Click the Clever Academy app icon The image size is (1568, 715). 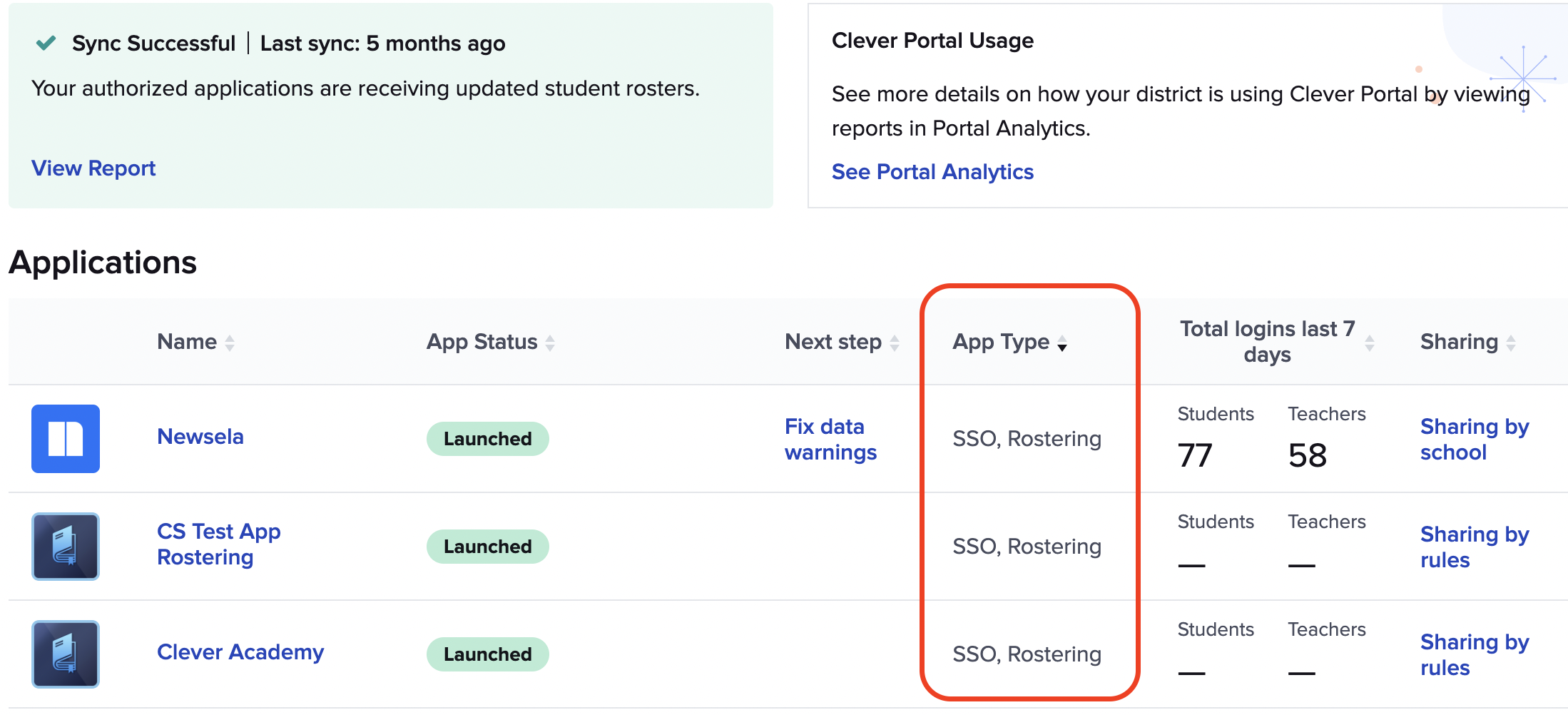pos(65,654)
